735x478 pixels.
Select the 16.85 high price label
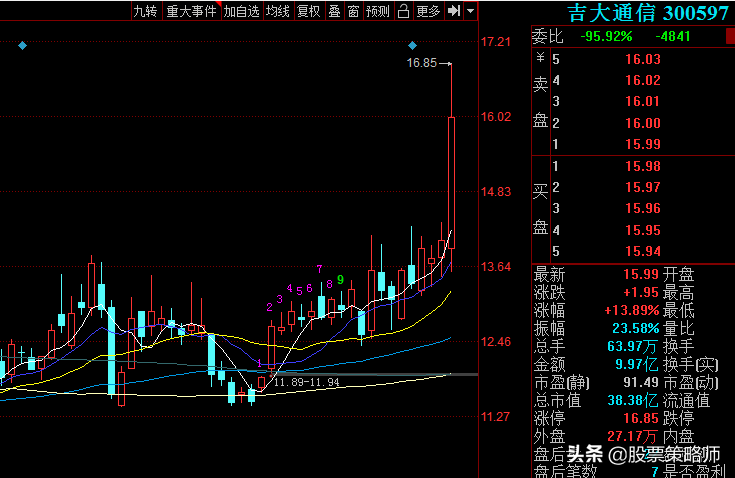[421, 63]
